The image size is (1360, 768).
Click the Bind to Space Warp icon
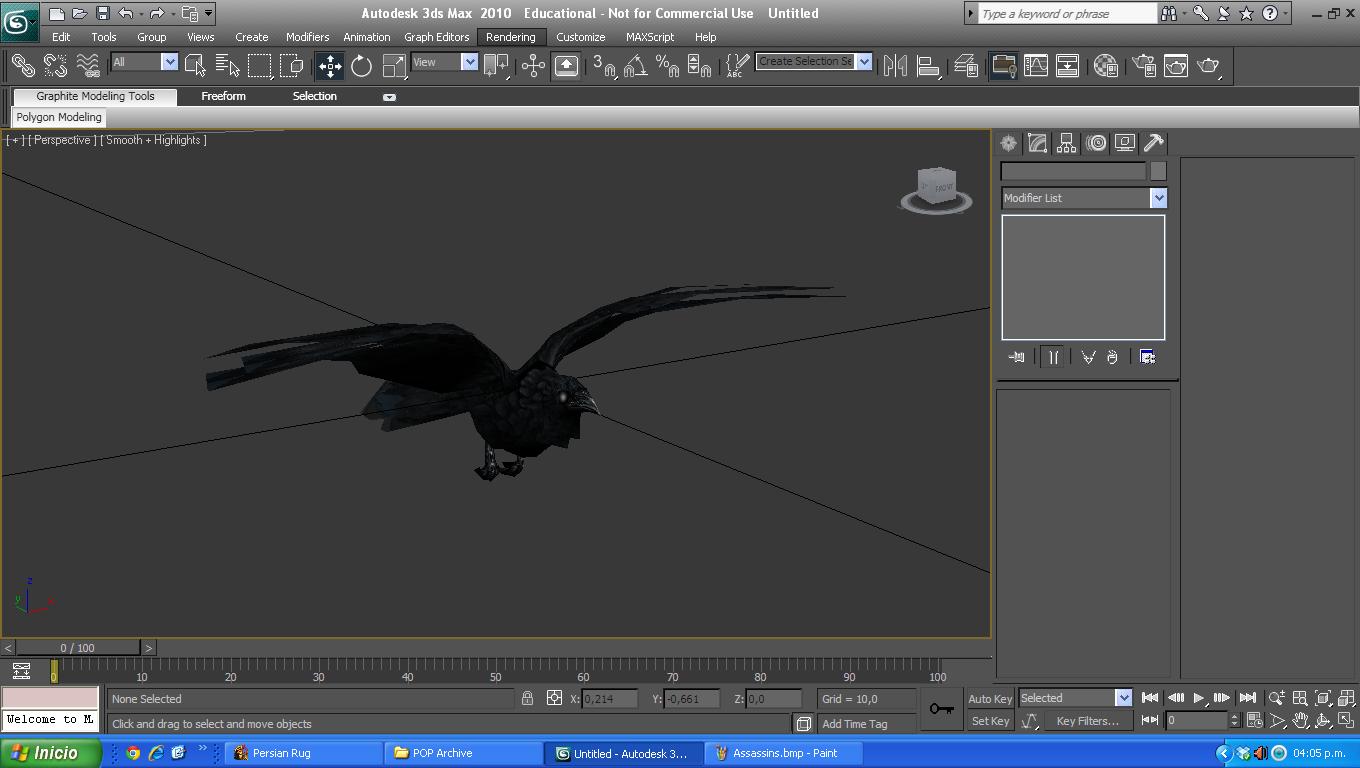(x=88, y=66)
